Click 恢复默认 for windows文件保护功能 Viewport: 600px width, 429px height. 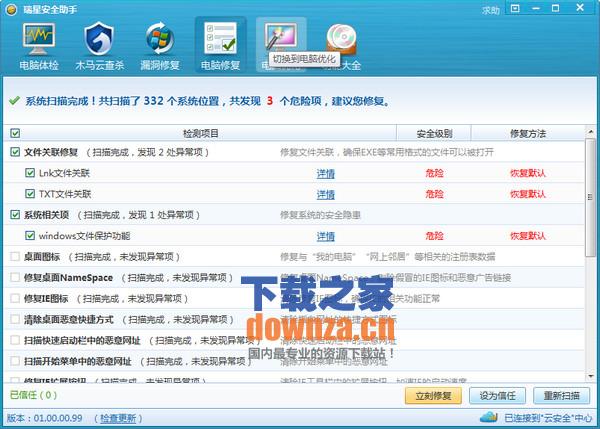(528, 236)
